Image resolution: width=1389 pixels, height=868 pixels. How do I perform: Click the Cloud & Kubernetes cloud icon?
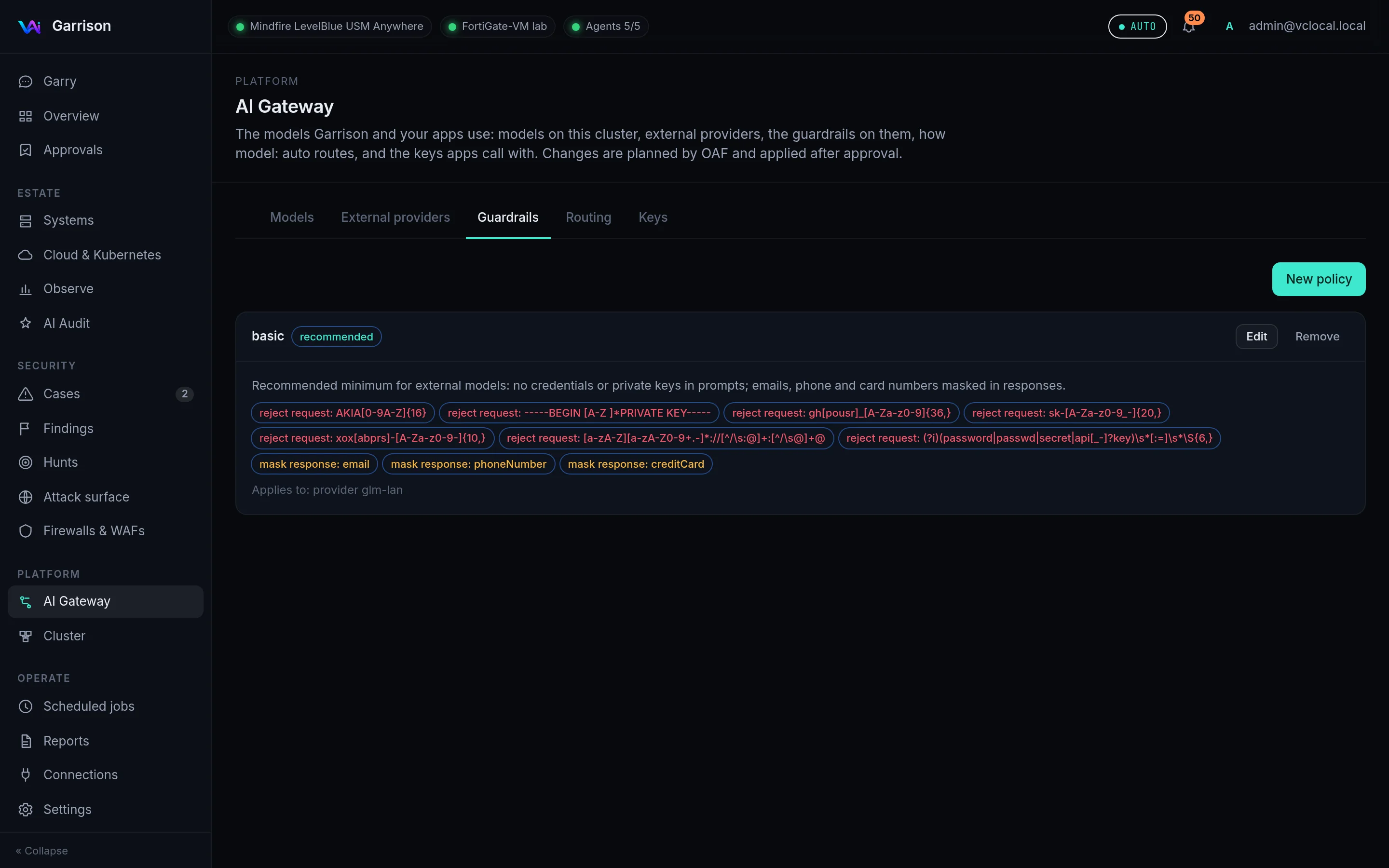(25, 255)
